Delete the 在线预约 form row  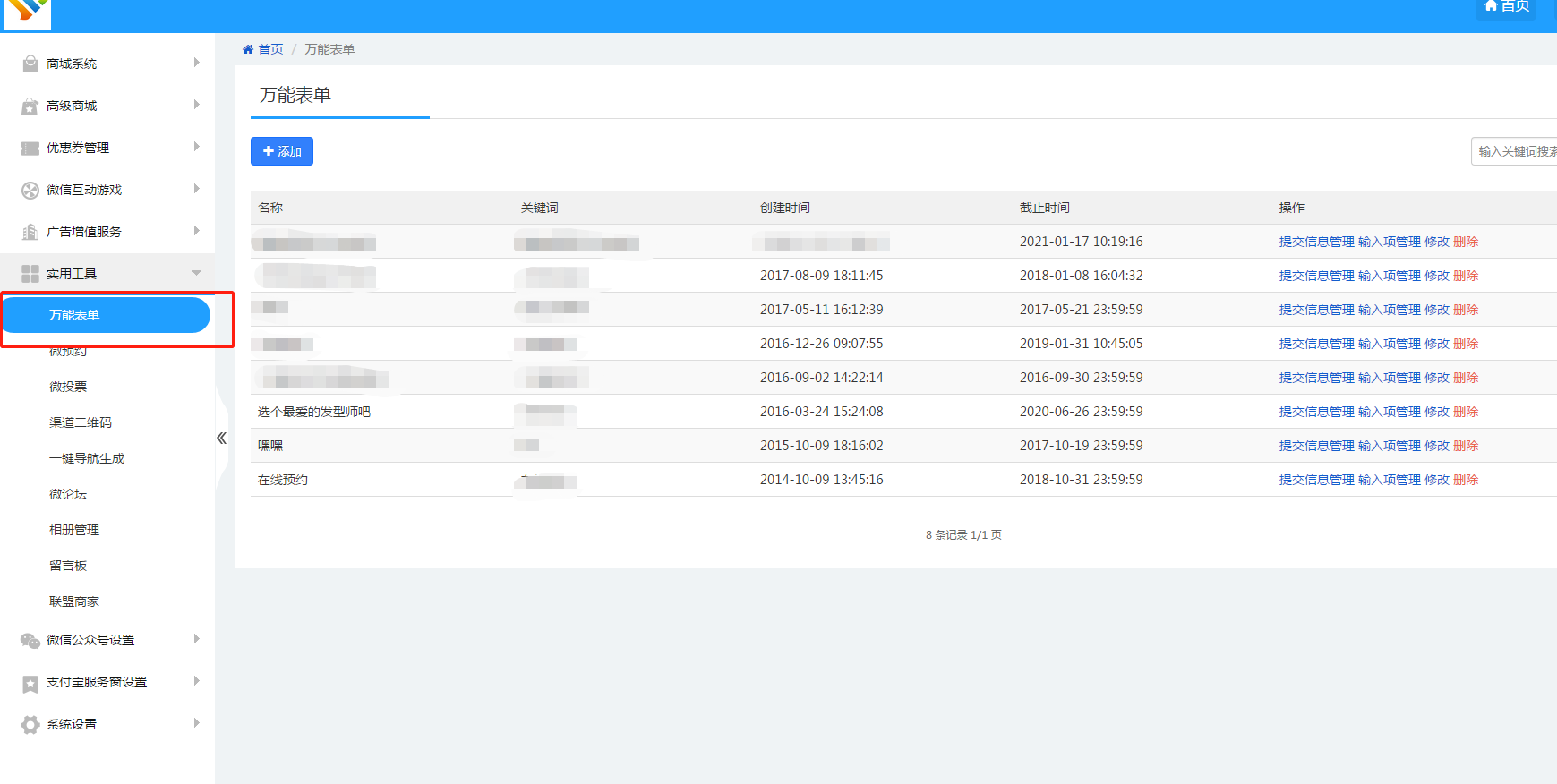[x=1466, y=480]
